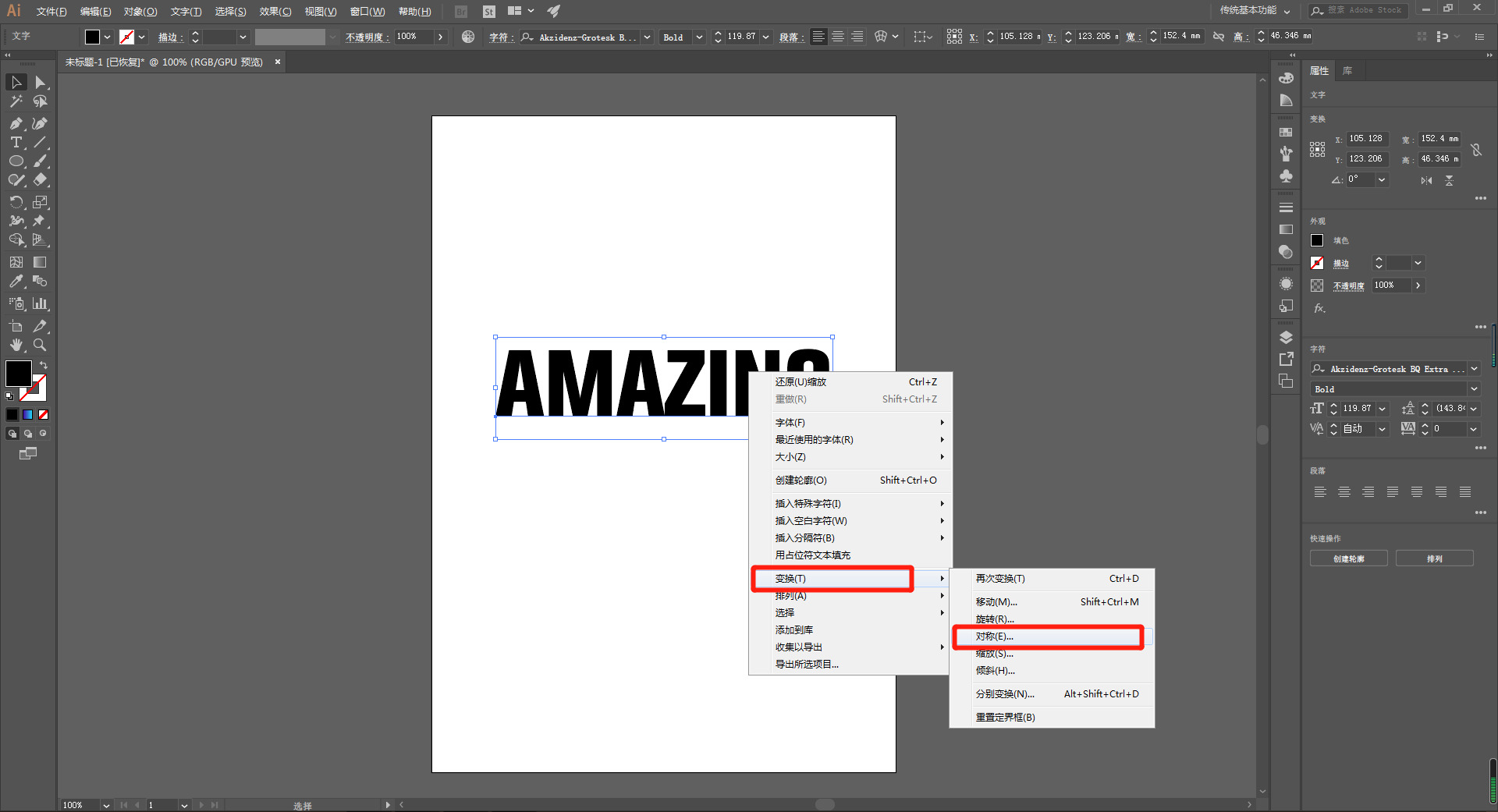This screenshot has width=1498, height=812.
Task: Enable center paragraph alignment in control bar
Action: 838,37
